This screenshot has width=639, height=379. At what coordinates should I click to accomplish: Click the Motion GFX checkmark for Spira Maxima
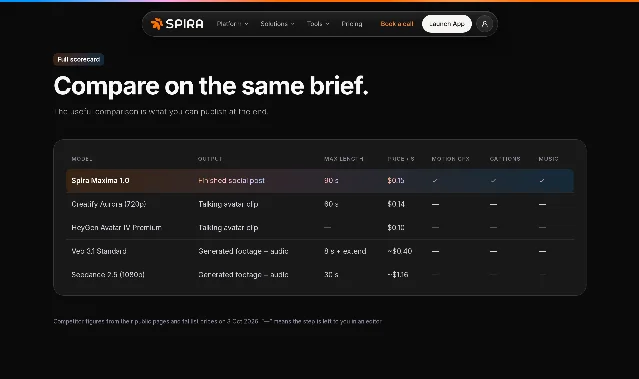tap(435, 181)
